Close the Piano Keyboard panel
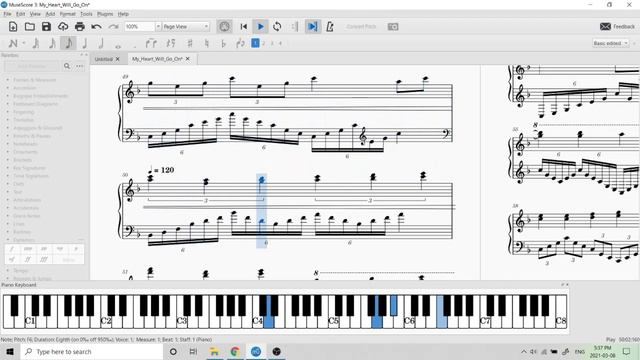The image size is (640, 360). click(x=567, y=285)
